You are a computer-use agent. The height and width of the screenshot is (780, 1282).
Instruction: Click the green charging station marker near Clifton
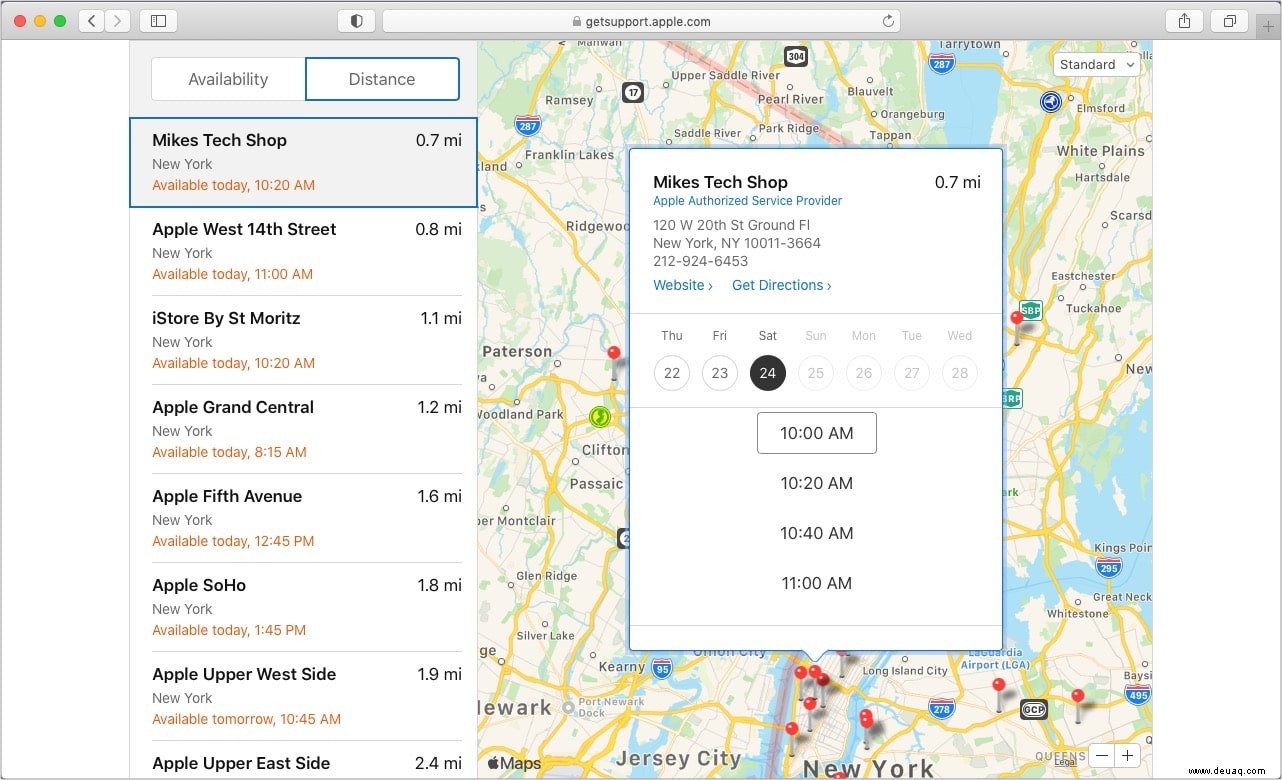pyautogui.click(x=599, y=416)
